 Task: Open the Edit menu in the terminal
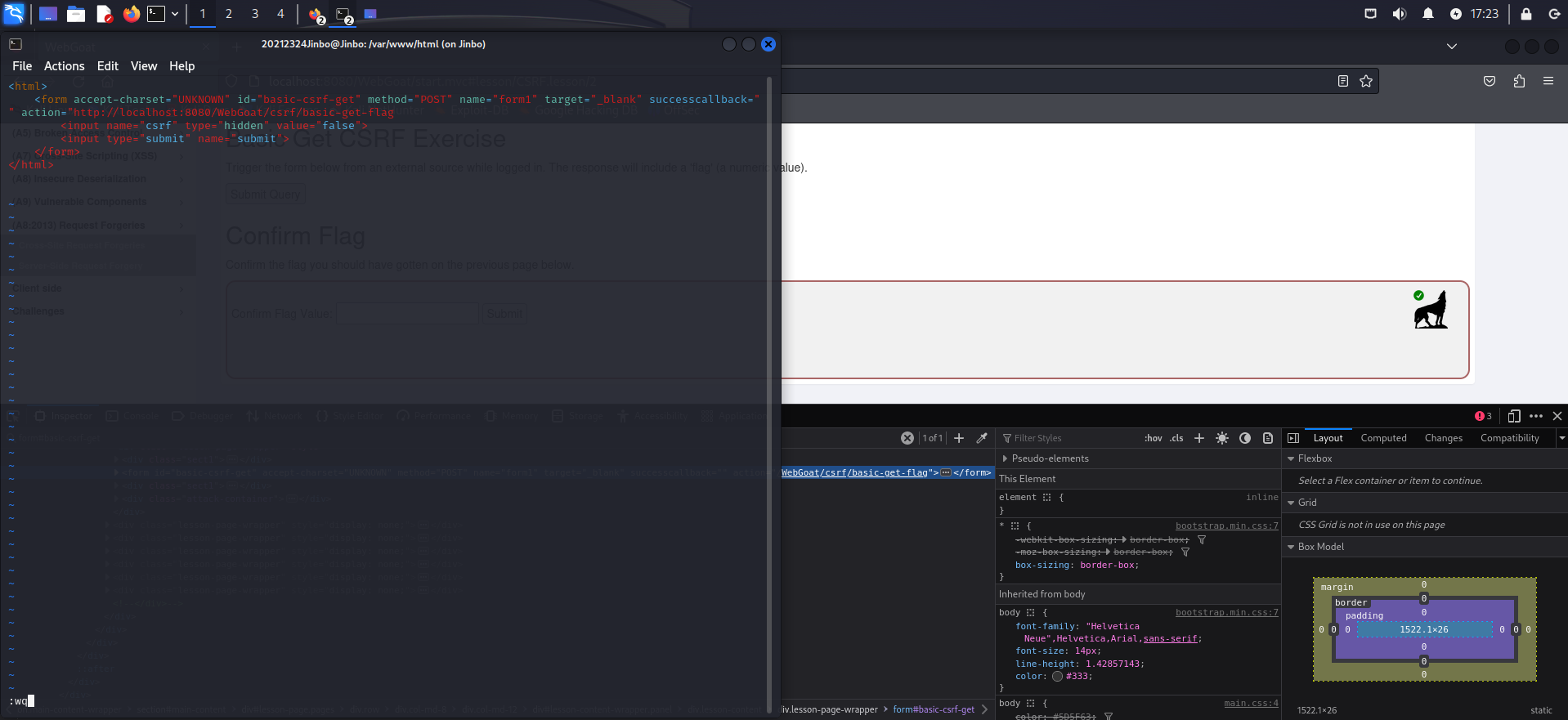point(108,66)
